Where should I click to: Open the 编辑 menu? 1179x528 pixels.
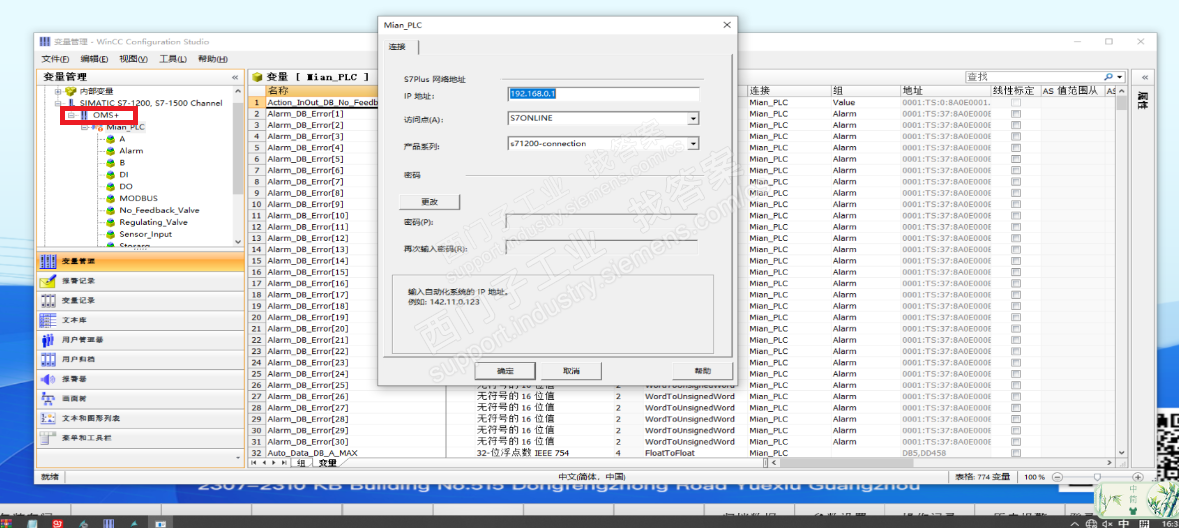click(95, 59)
